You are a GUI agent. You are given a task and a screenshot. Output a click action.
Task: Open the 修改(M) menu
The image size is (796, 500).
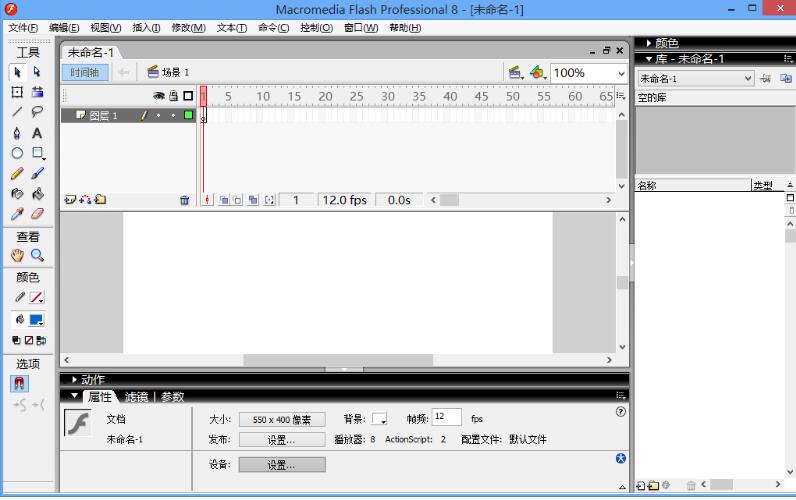click(x=187, y=27)
